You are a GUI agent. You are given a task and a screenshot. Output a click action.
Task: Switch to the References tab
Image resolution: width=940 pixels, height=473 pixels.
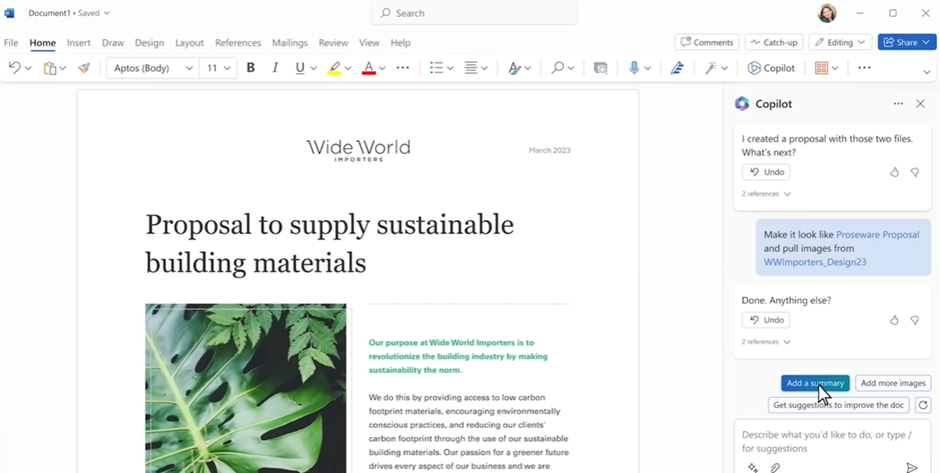tap(237, 43)
